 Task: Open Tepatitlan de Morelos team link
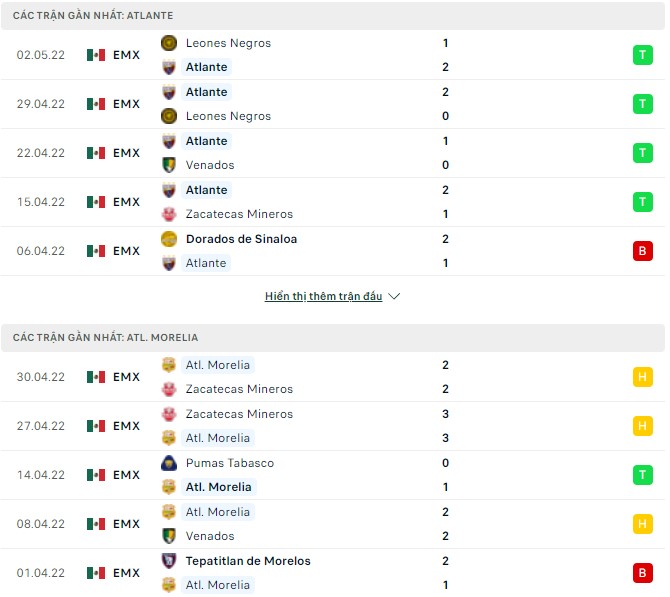tap(248, 561)
